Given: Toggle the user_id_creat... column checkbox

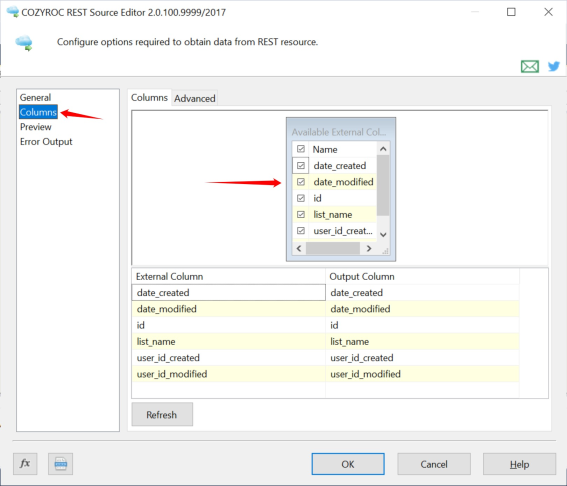Looking at the screenshot, I should (301, 230).
